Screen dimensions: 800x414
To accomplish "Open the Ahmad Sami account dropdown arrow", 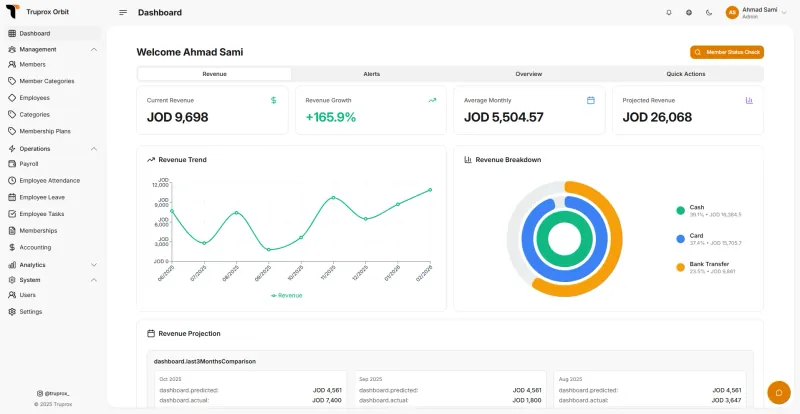I will pos(784,13).
